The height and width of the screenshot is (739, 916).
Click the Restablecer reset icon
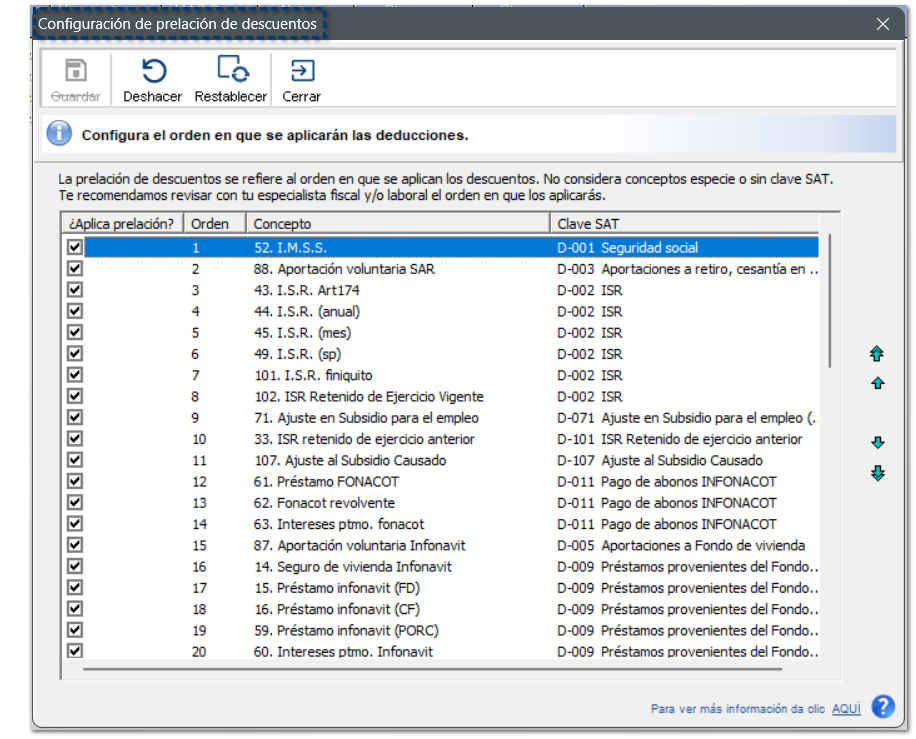tap(231, 71)
